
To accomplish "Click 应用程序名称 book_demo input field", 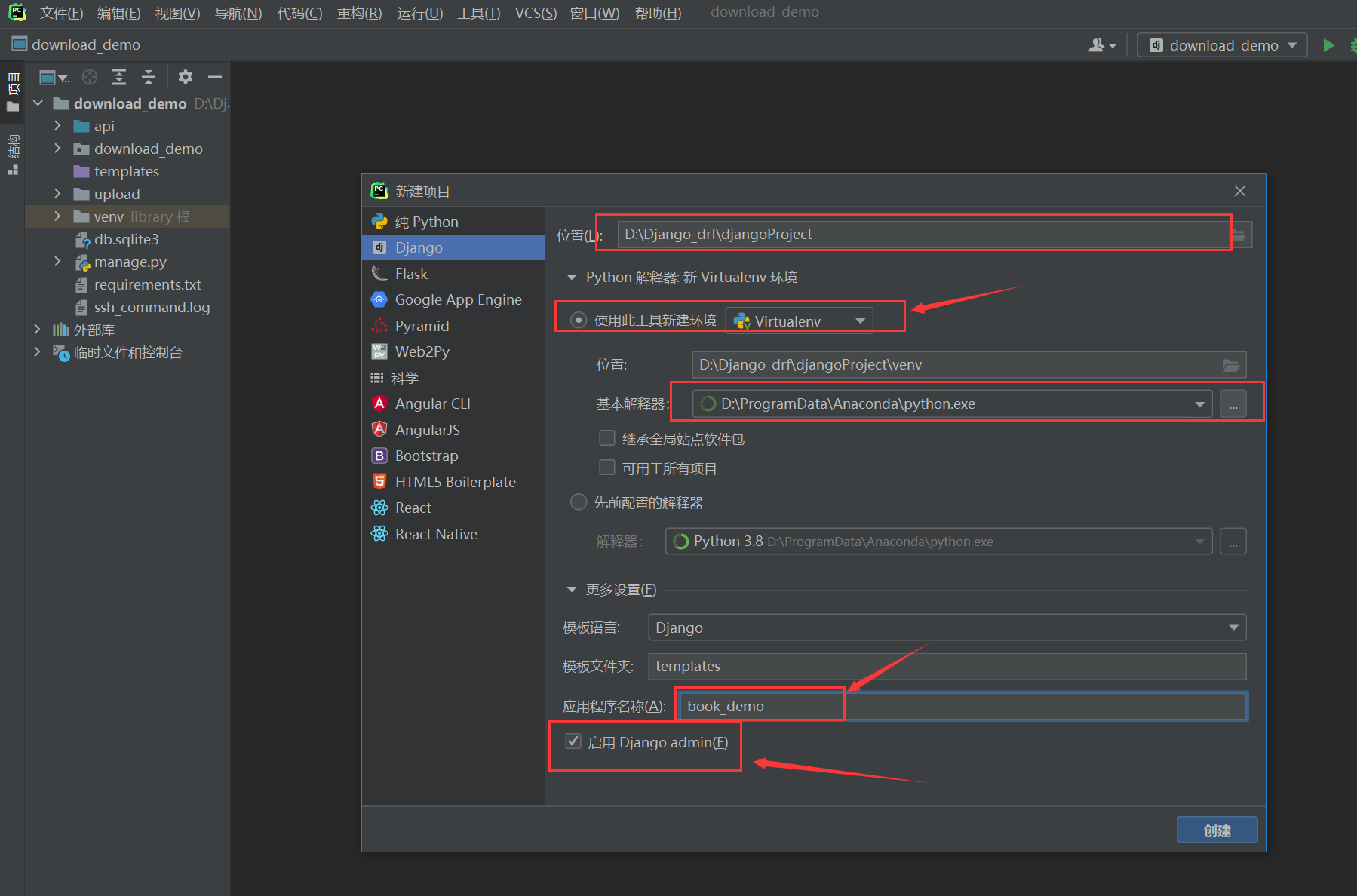I will [x=962, y=707].
